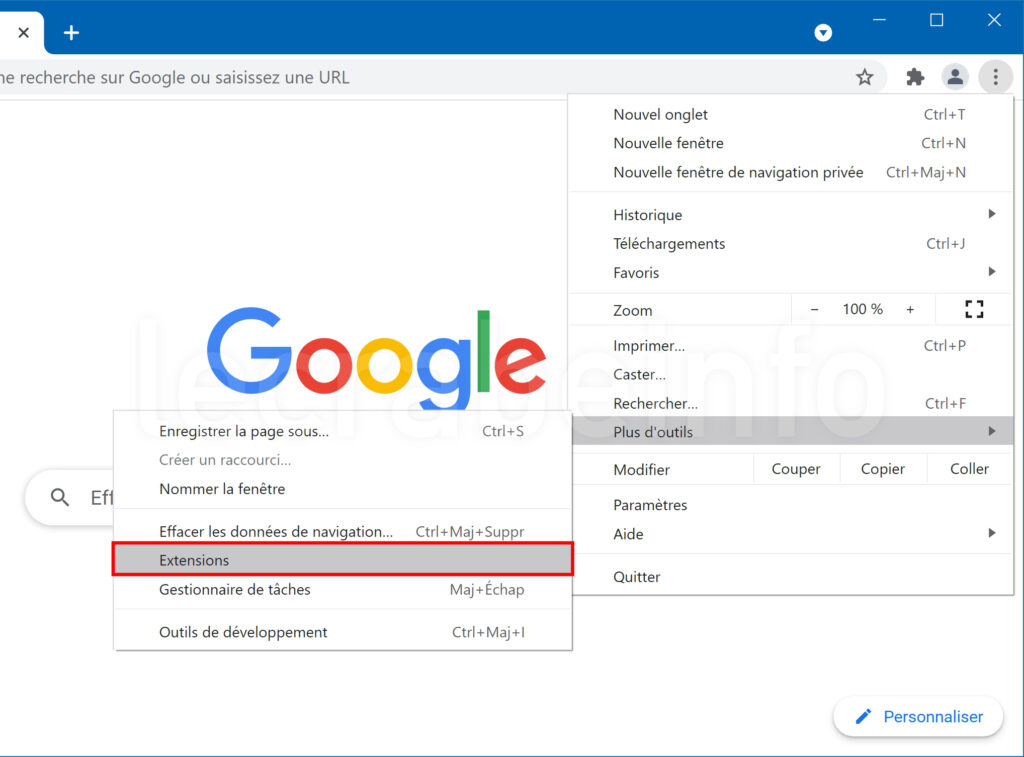
Task: Open Outils de développement
Action: (343, 632)
